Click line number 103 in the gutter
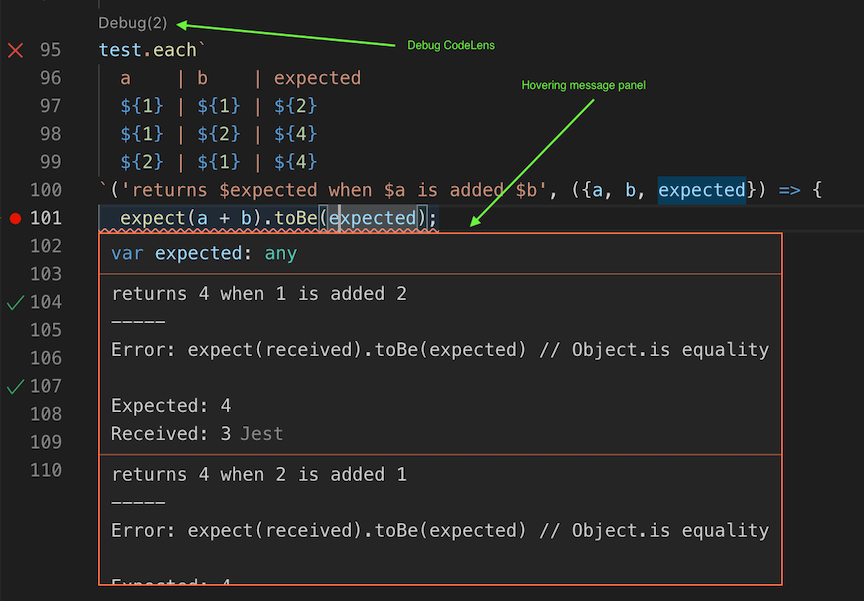 click(x=46, y=274)
